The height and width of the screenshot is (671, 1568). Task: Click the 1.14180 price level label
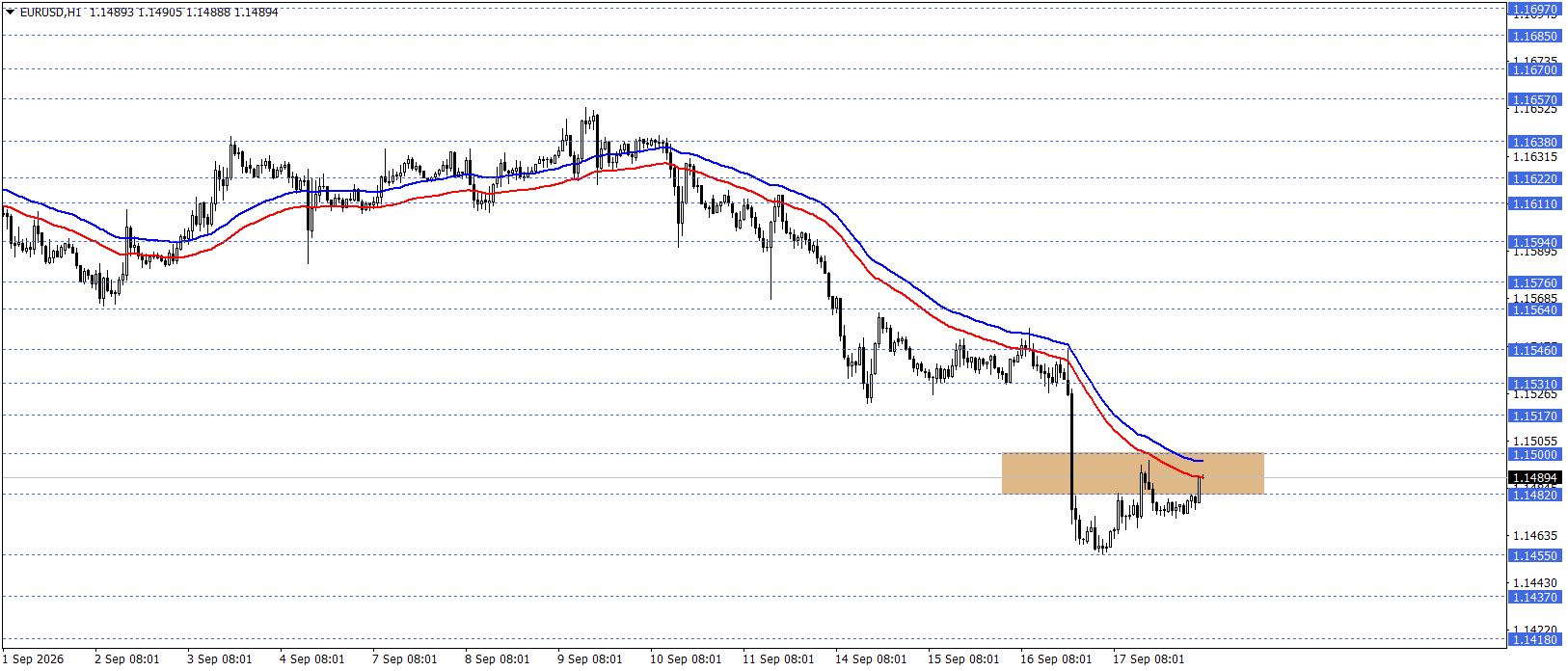coord(1533,639)
